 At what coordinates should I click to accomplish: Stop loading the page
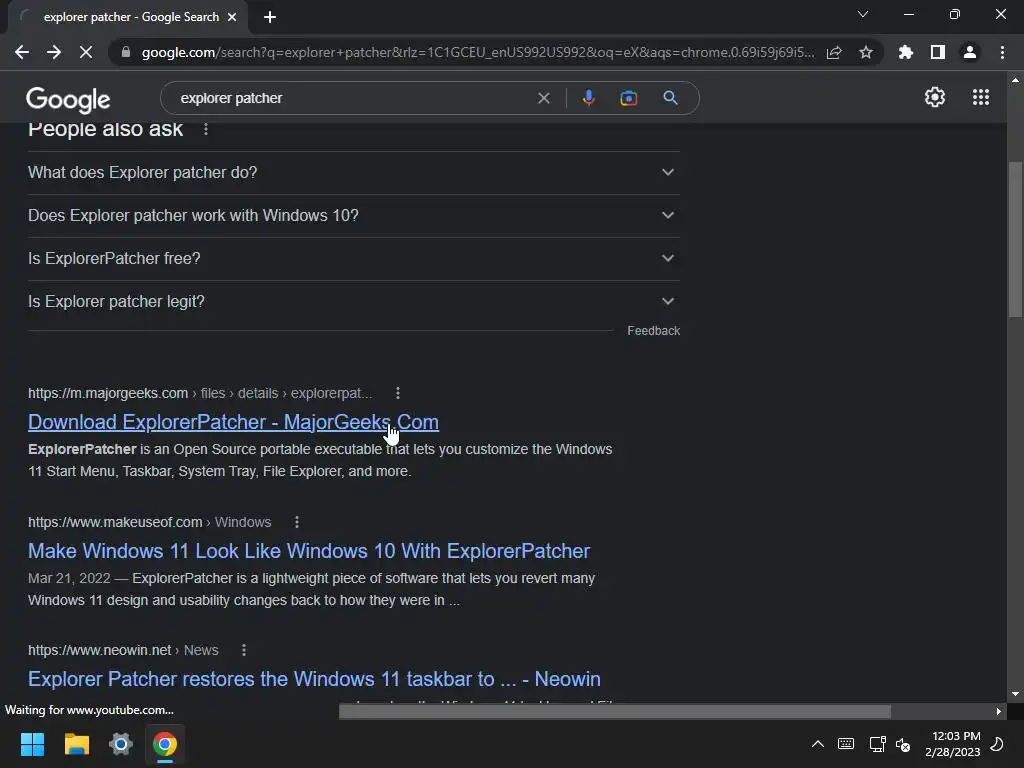86,52
